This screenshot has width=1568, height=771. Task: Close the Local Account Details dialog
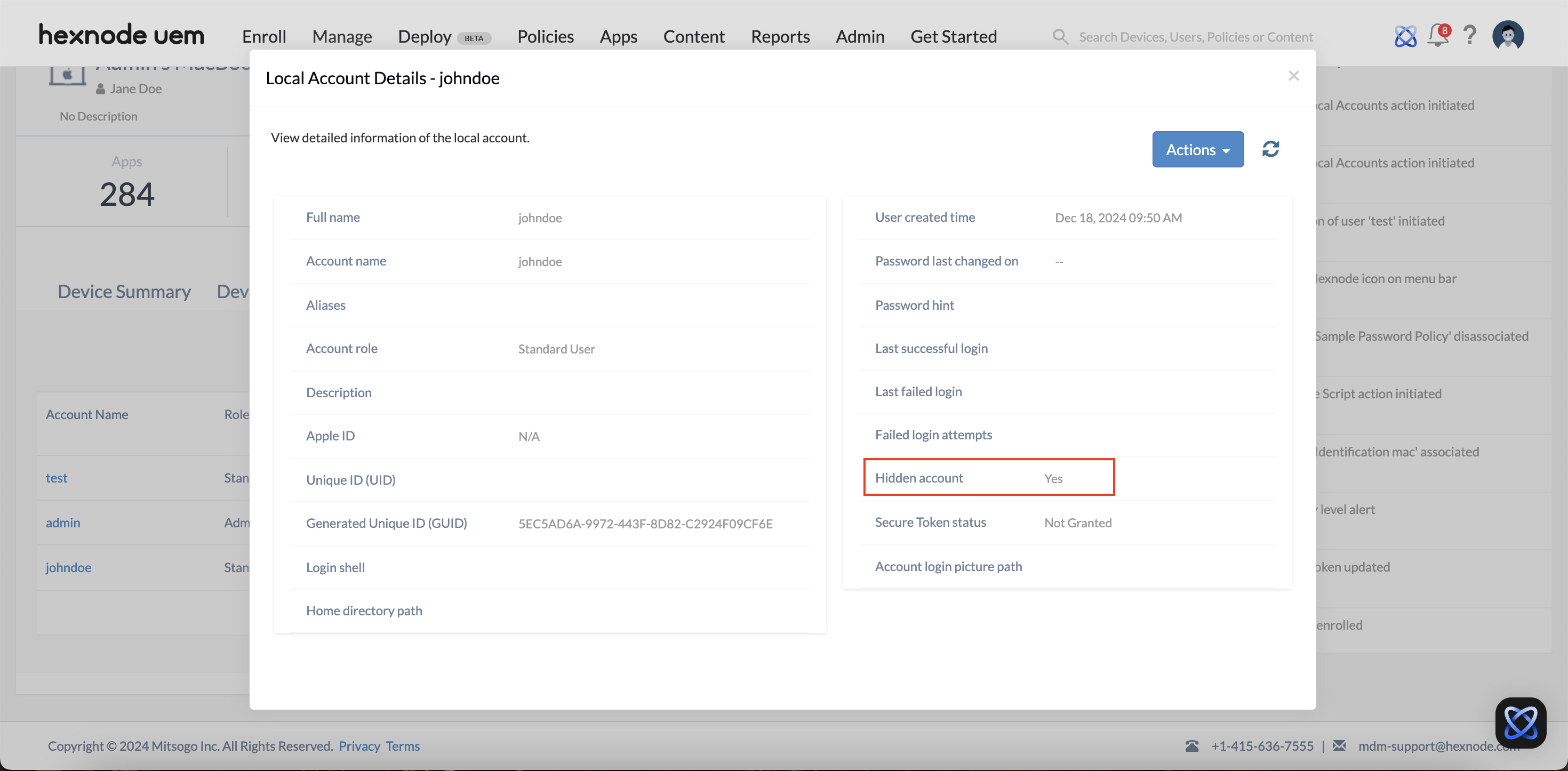point(1294,76)
